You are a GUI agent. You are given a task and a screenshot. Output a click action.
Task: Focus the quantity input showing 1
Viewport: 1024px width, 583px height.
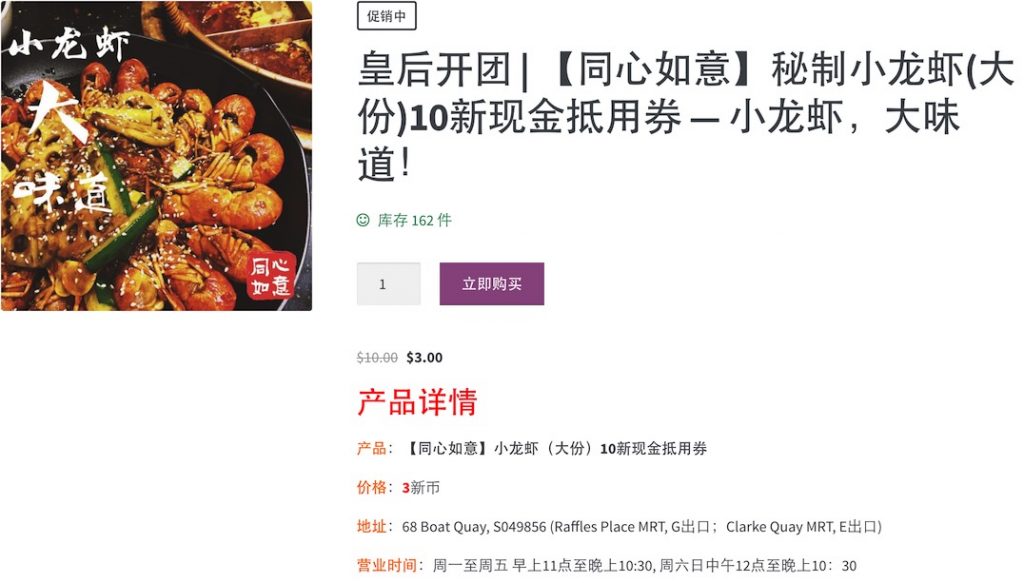click(x=389, y=284)
